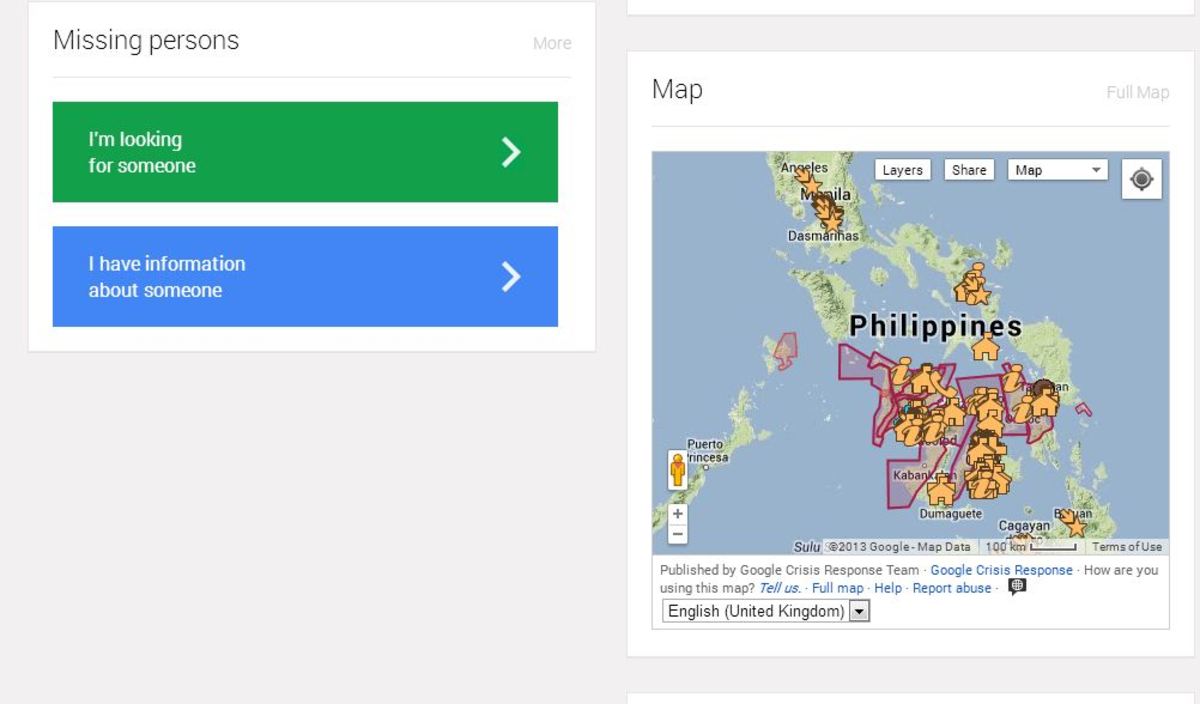Click the white arrow on blue banner
Viewport: 1200px width, 704px height.
click(x=511, y=276)
